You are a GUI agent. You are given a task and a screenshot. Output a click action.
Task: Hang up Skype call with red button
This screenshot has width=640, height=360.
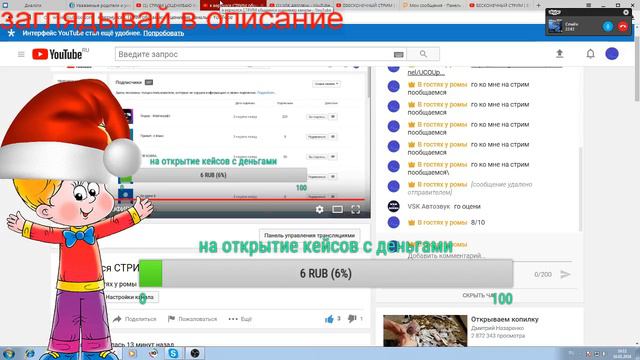(x=622, y=26)
